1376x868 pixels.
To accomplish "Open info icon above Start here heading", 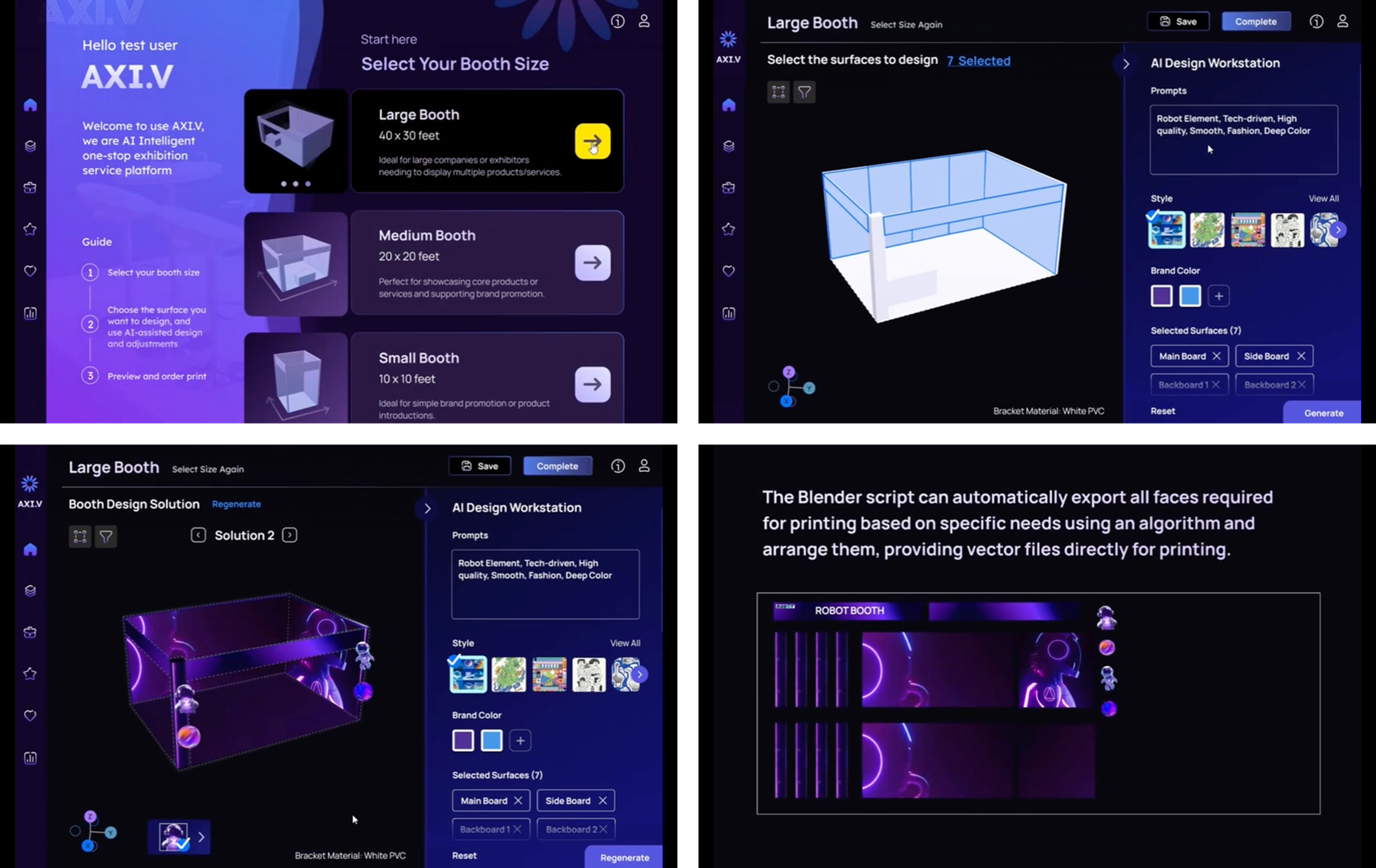I will [x=617, y=21].
